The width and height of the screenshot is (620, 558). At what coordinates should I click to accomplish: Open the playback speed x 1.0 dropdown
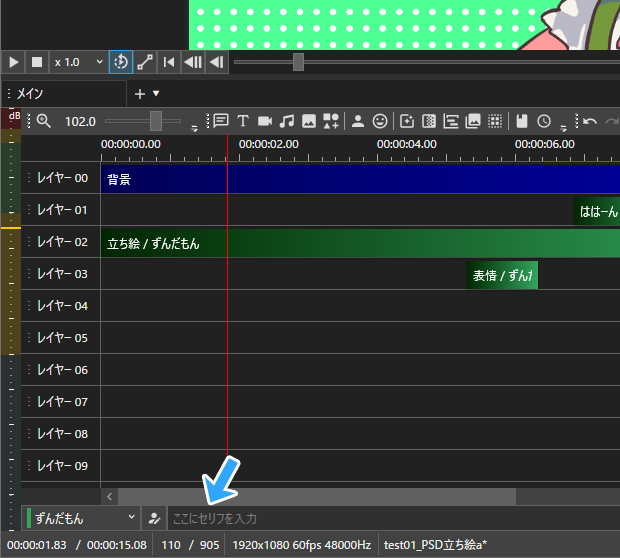78,62
